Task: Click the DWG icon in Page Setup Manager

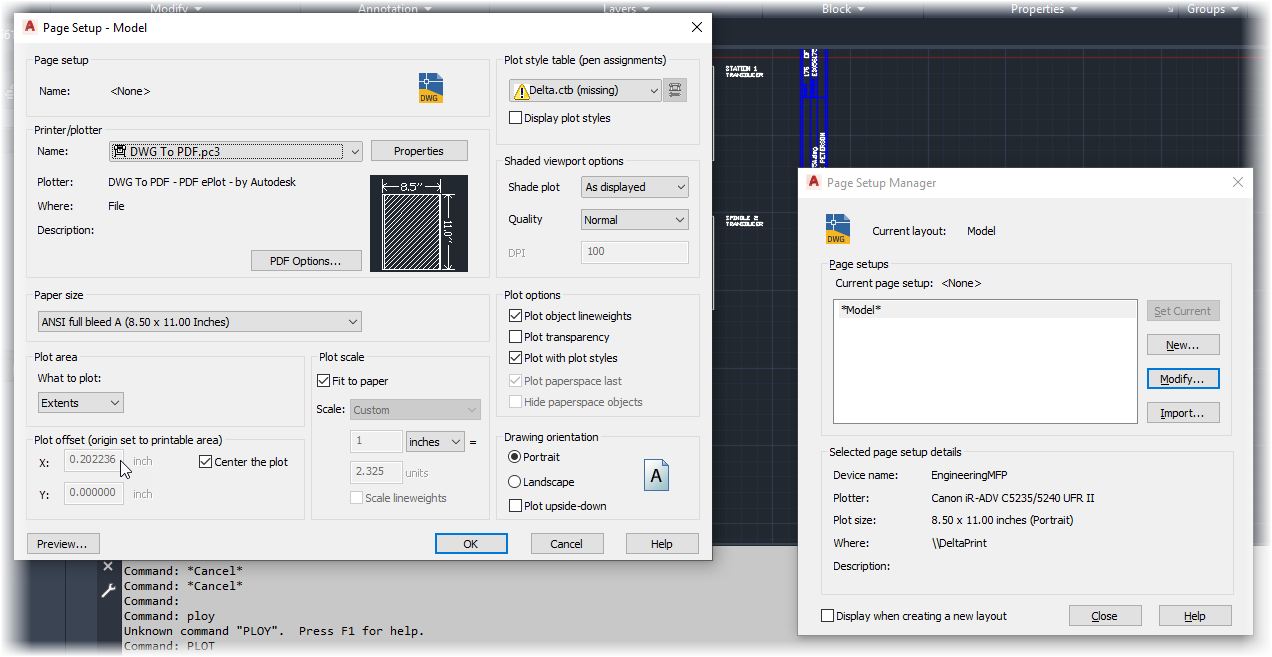Action: tap(837, 229)
